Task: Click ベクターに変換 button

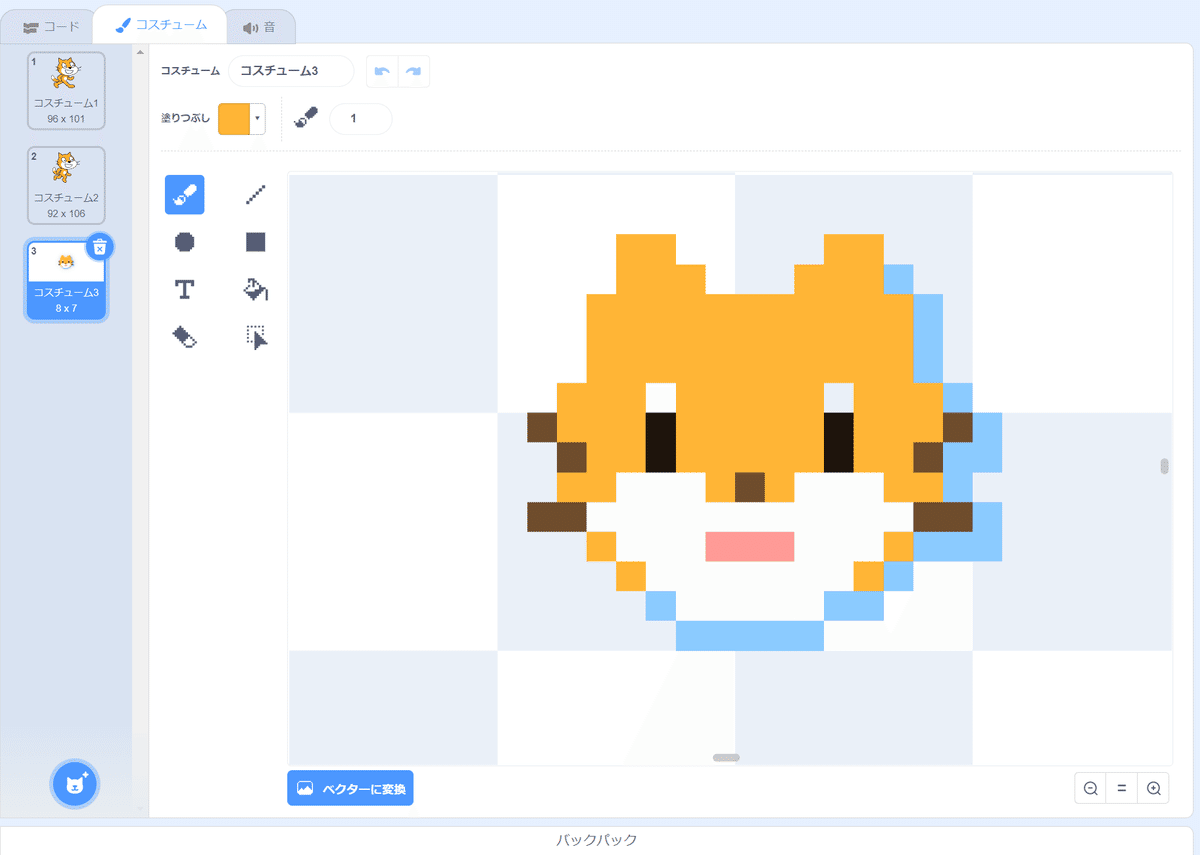Action: 350,788
